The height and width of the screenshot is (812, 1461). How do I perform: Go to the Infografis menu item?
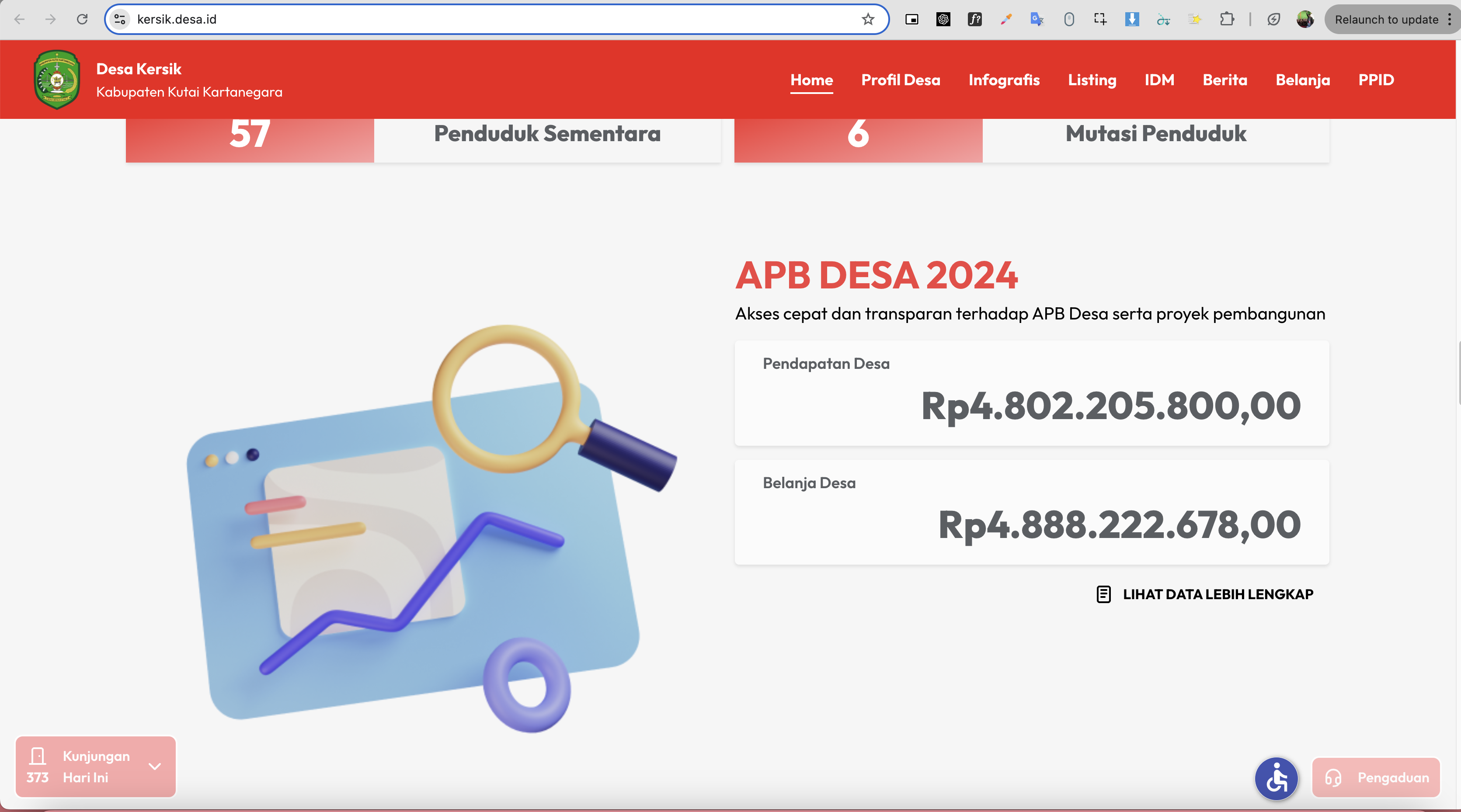tap(1003, 80)
